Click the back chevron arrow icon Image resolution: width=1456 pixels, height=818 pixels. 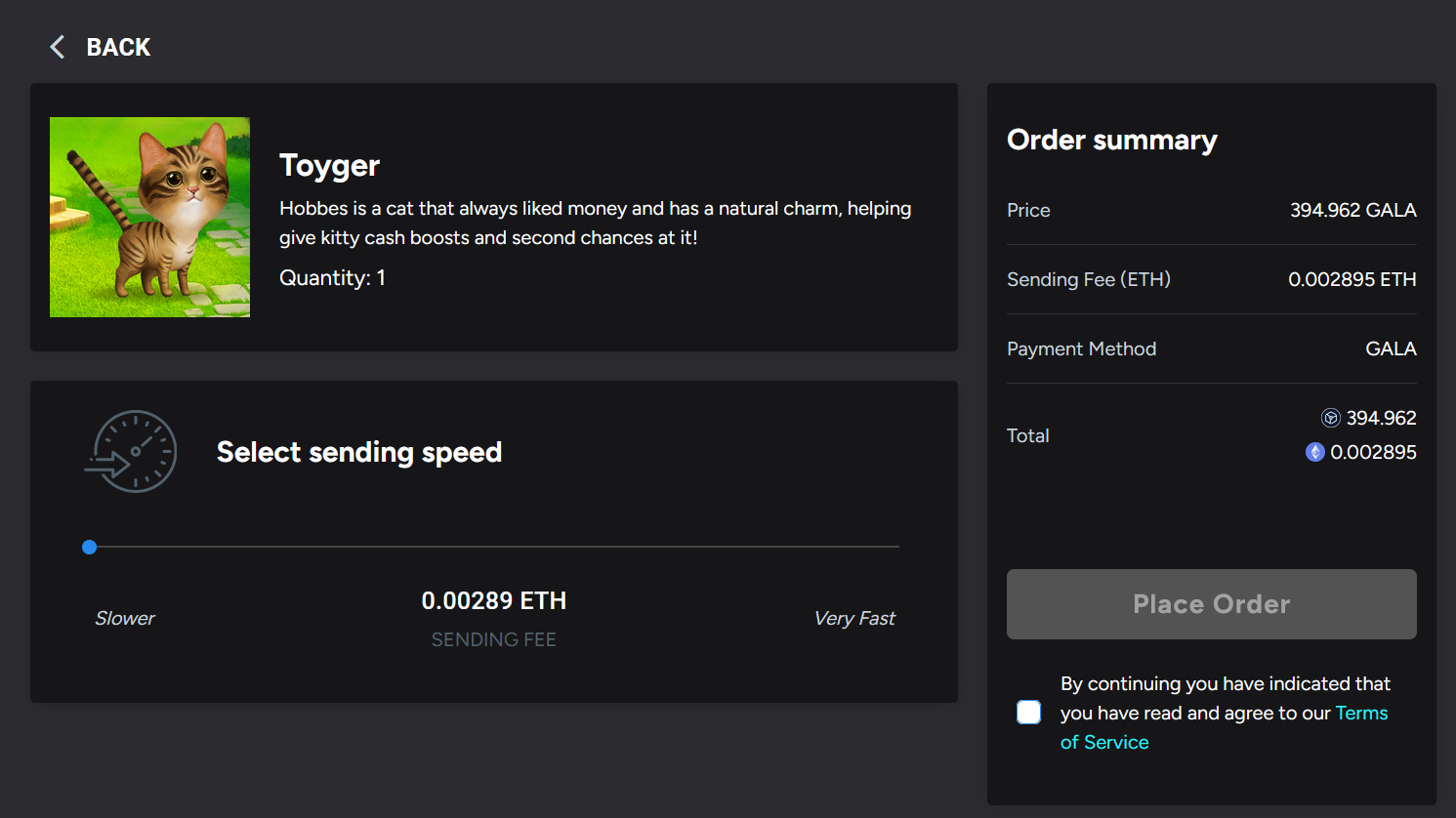(x=58, y=47)
